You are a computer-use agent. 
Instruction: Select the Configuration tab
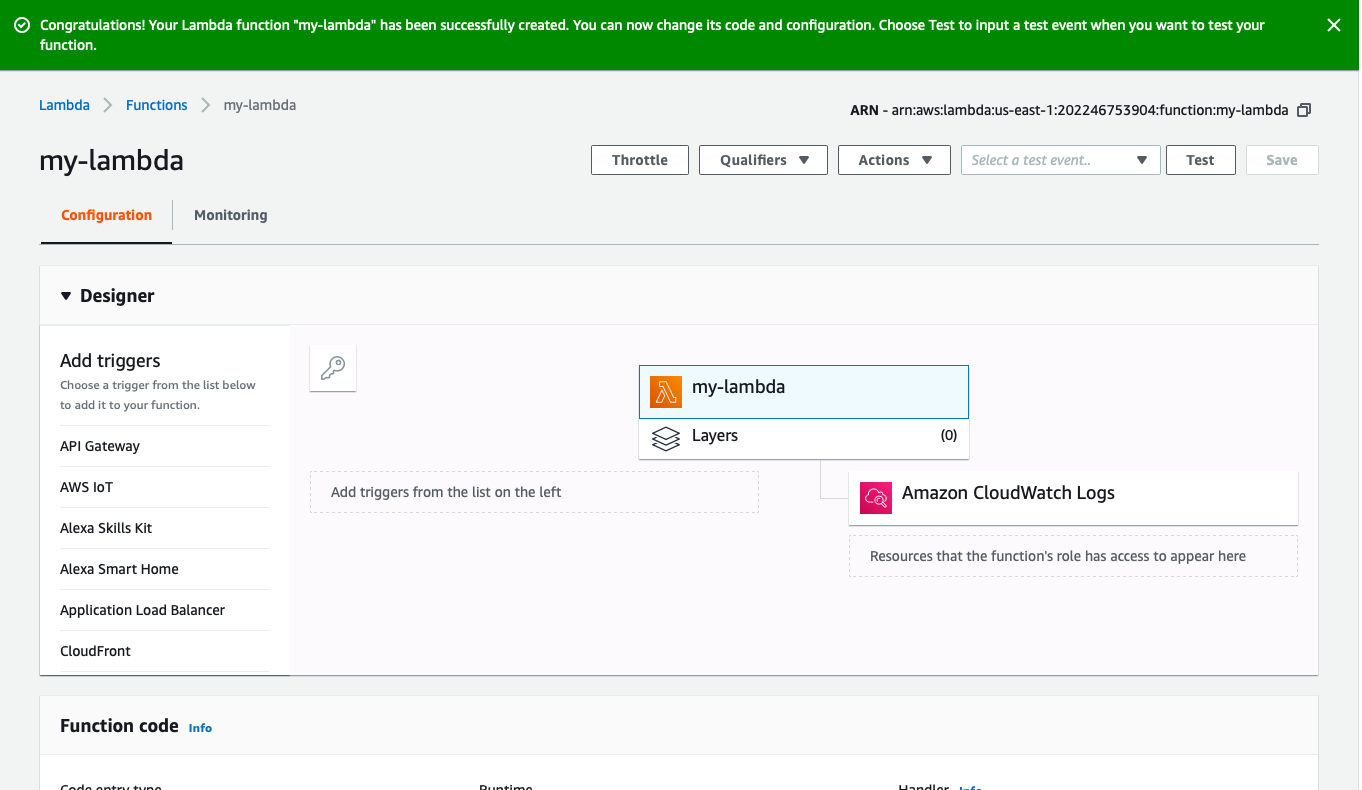point(107,215)
